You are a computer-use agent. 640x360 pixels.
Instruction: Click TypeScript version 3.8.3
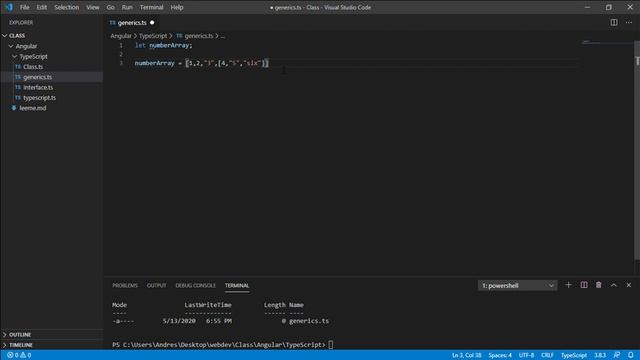tap(600, 355)
